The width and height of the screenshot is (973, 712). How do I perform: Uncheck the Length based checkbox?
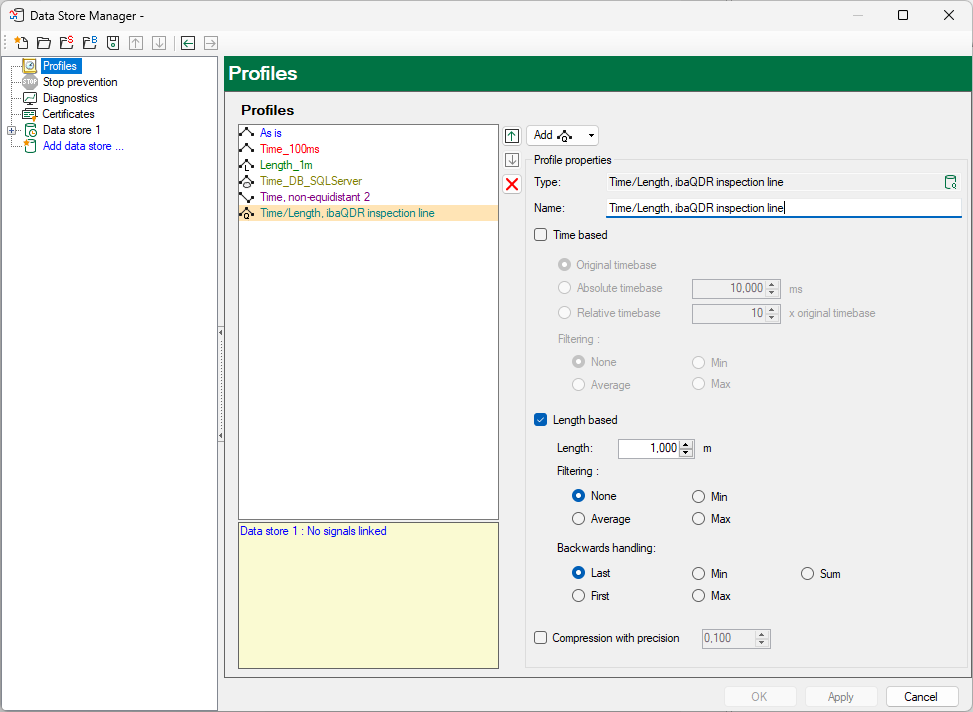click(540, 420)
